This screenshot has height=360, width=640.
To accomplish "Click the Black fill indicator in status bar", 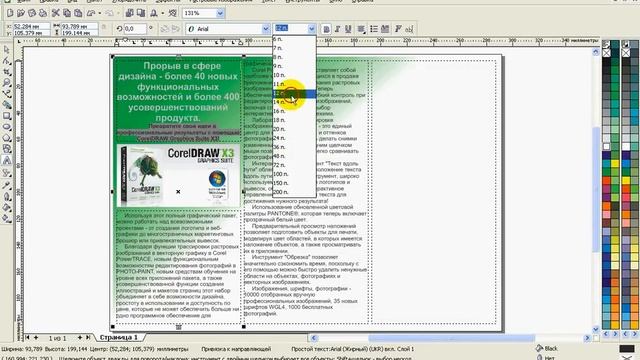I will click(x=627, y=349).
